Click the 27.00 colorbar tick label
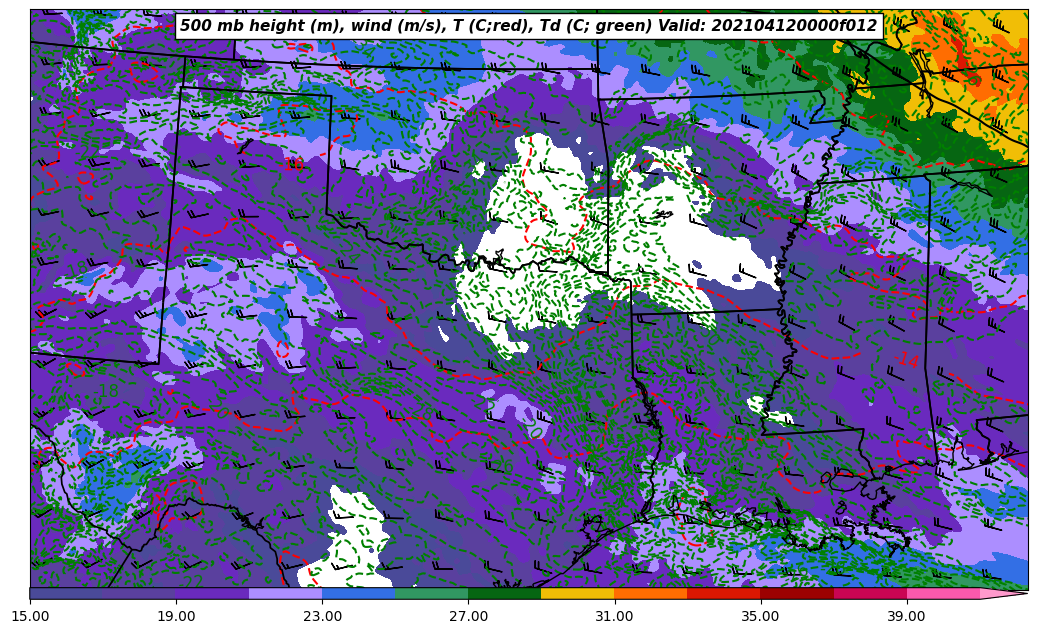Image resolution: width=1037 pixels, height=633 pixels. (468, 616)
